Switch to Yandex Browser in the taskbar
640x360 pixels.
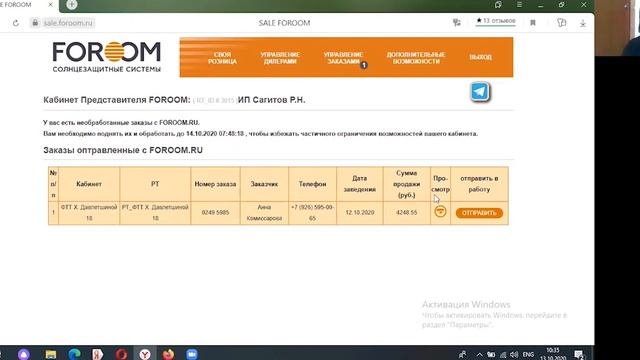tap(144, 354)
